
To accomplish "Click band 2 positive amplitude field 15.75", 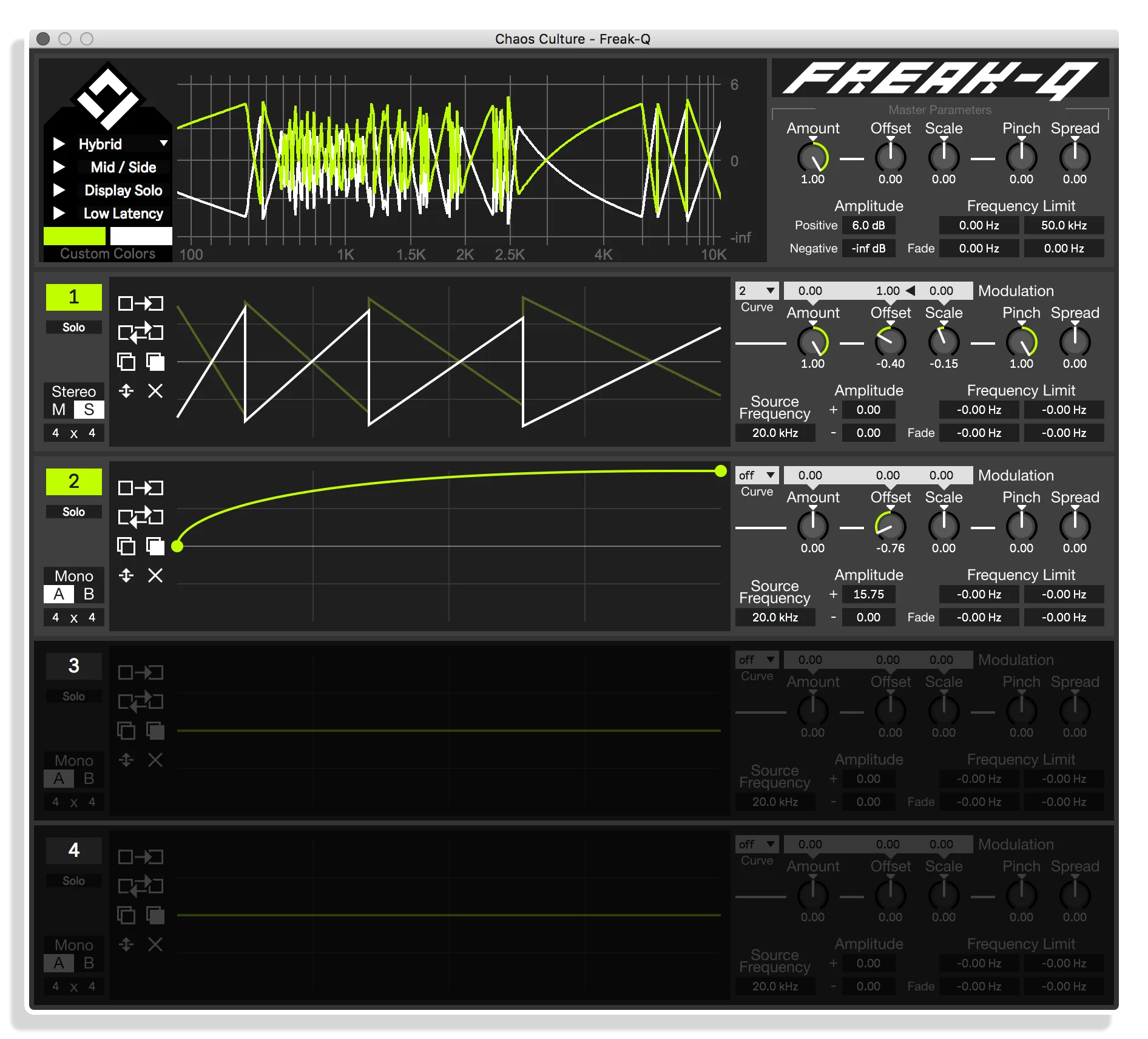I will 868,594.
